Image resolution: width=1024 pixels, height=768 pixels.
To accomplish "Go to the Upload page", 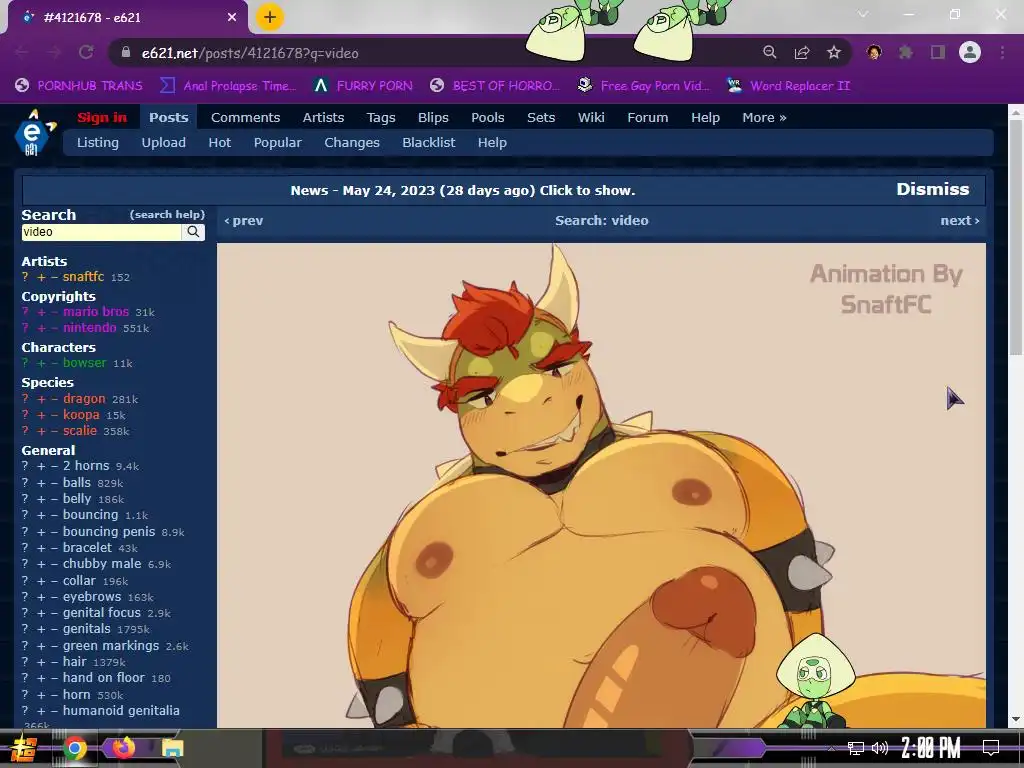I will (x=163, y=142).
